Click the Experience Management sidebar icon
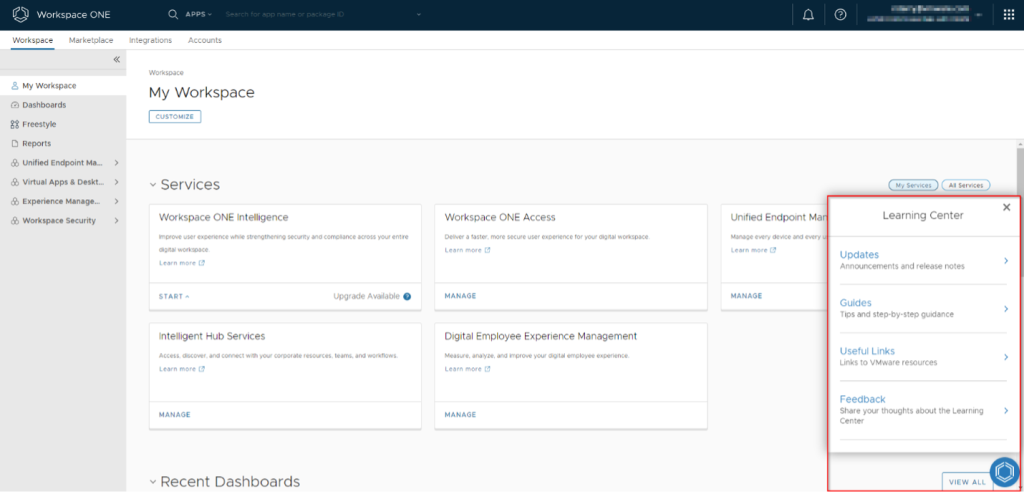 coord(15,201)
